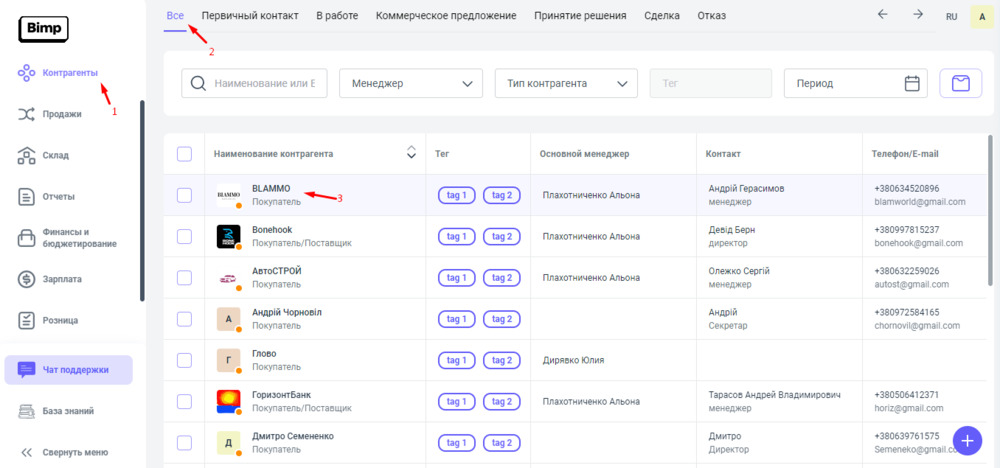Open the BLAMMO counterparty link
Screen dimensions: 1000x468
pyautogui.click(x=271, y=188)
